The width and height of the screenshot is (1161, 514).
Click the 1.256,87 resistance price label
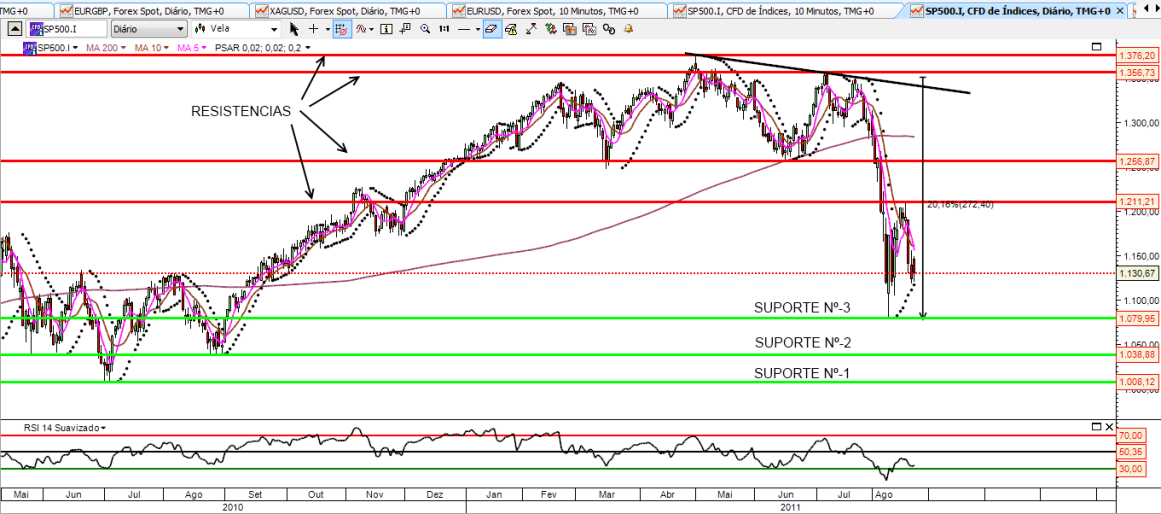[1139, 161]
